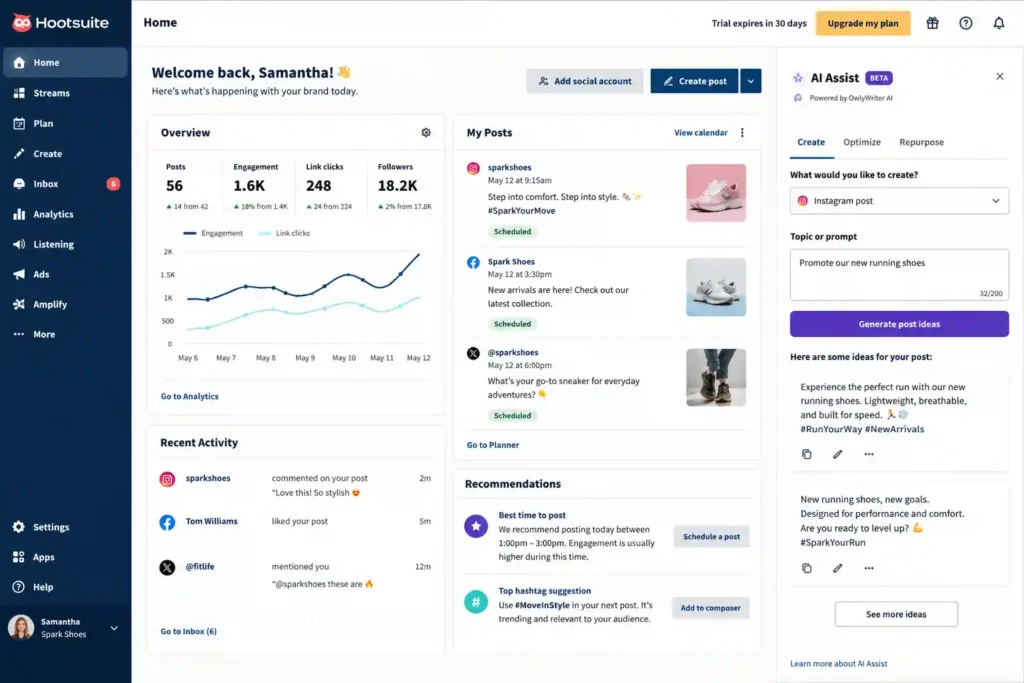Viewport: 1024px width, 683px height.
Task: Click Upgrade my plan button
Action: click(863, 23)
